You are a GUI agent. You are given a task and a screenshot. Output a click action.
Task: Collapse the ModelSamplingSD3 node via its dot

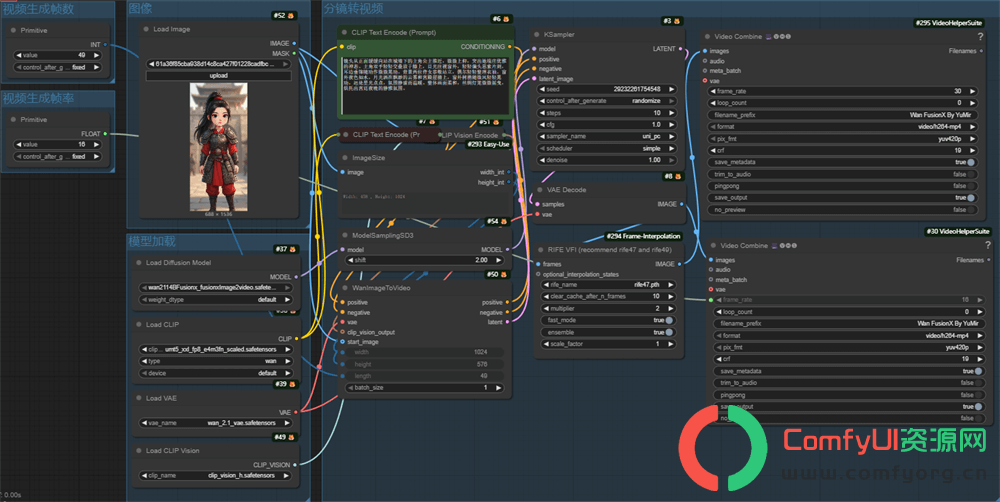[345, 235]
